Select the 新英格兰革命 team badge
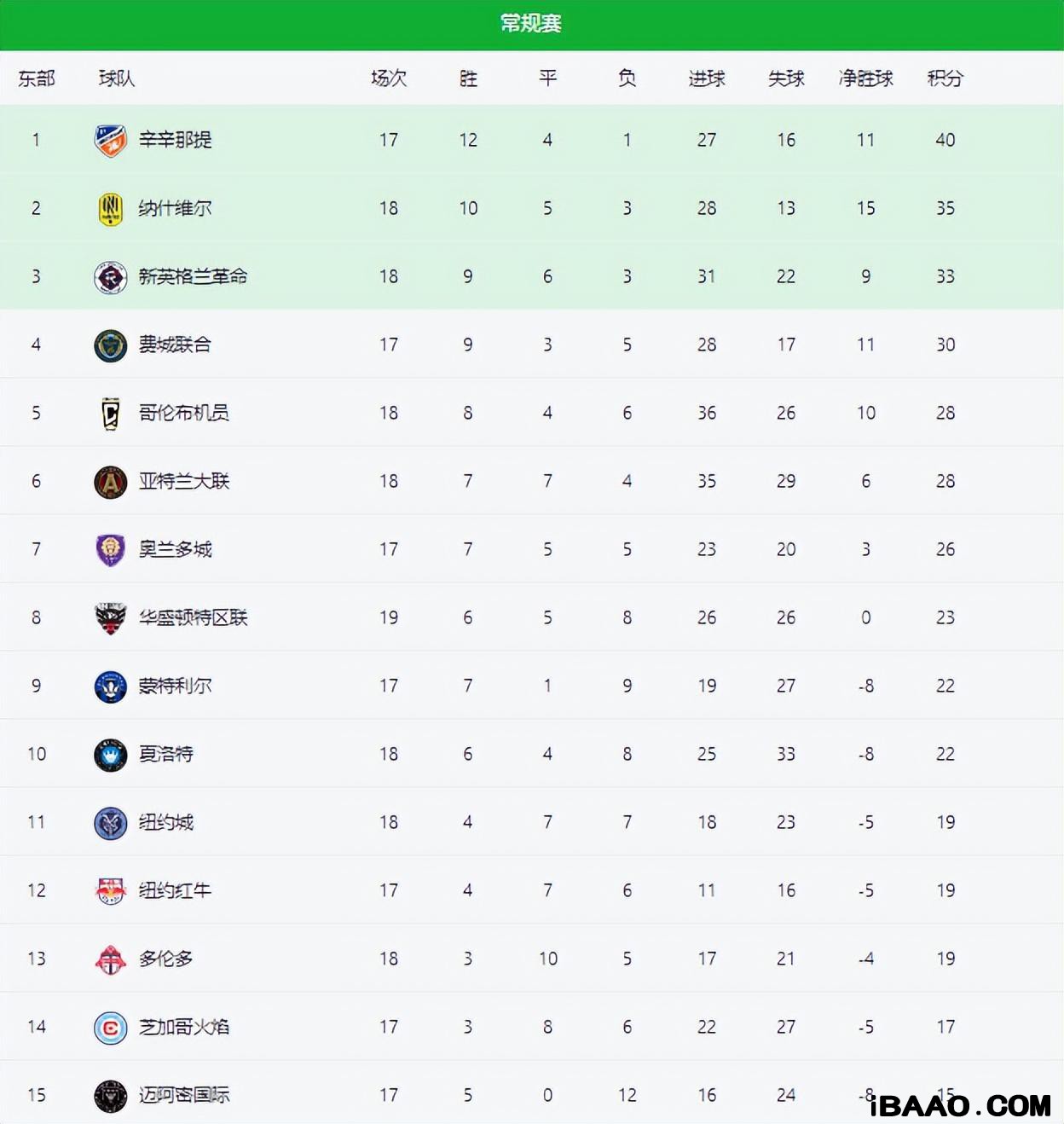1064x1124 pixels. point(110,276)
